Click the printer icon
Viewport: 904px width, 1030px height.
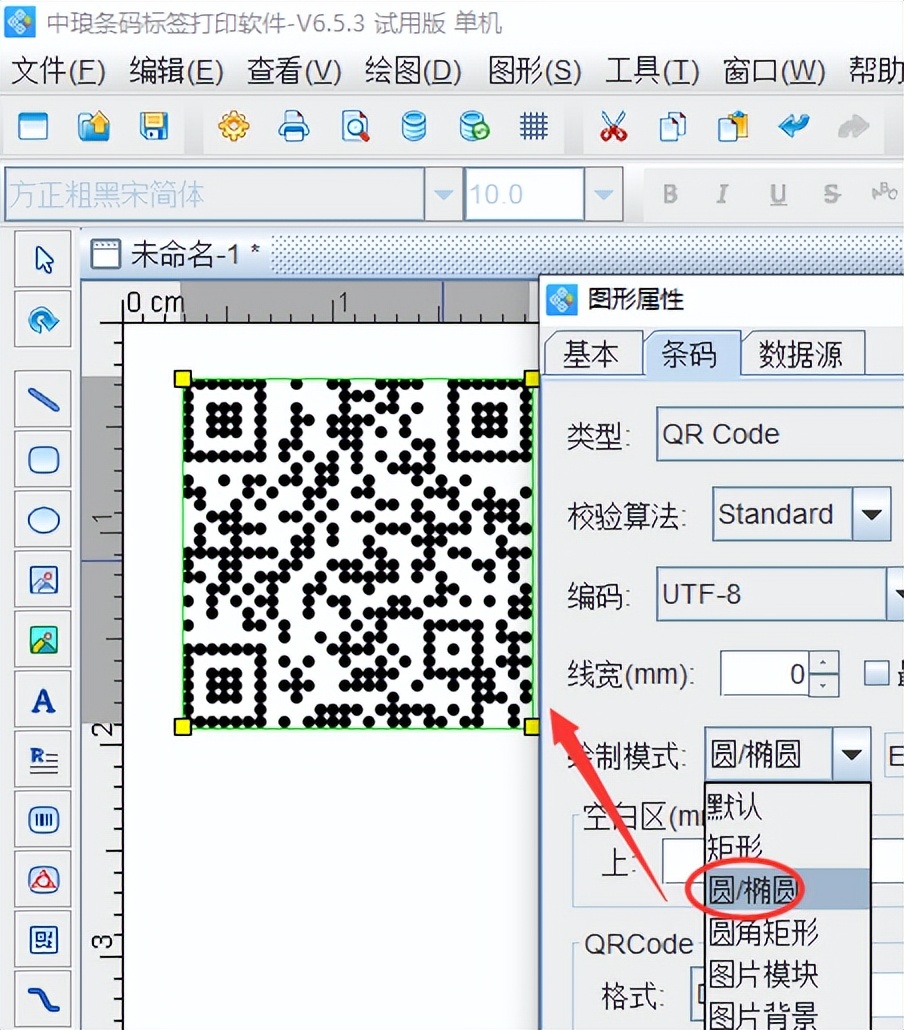pyautogui.click(x=294, y=126)
